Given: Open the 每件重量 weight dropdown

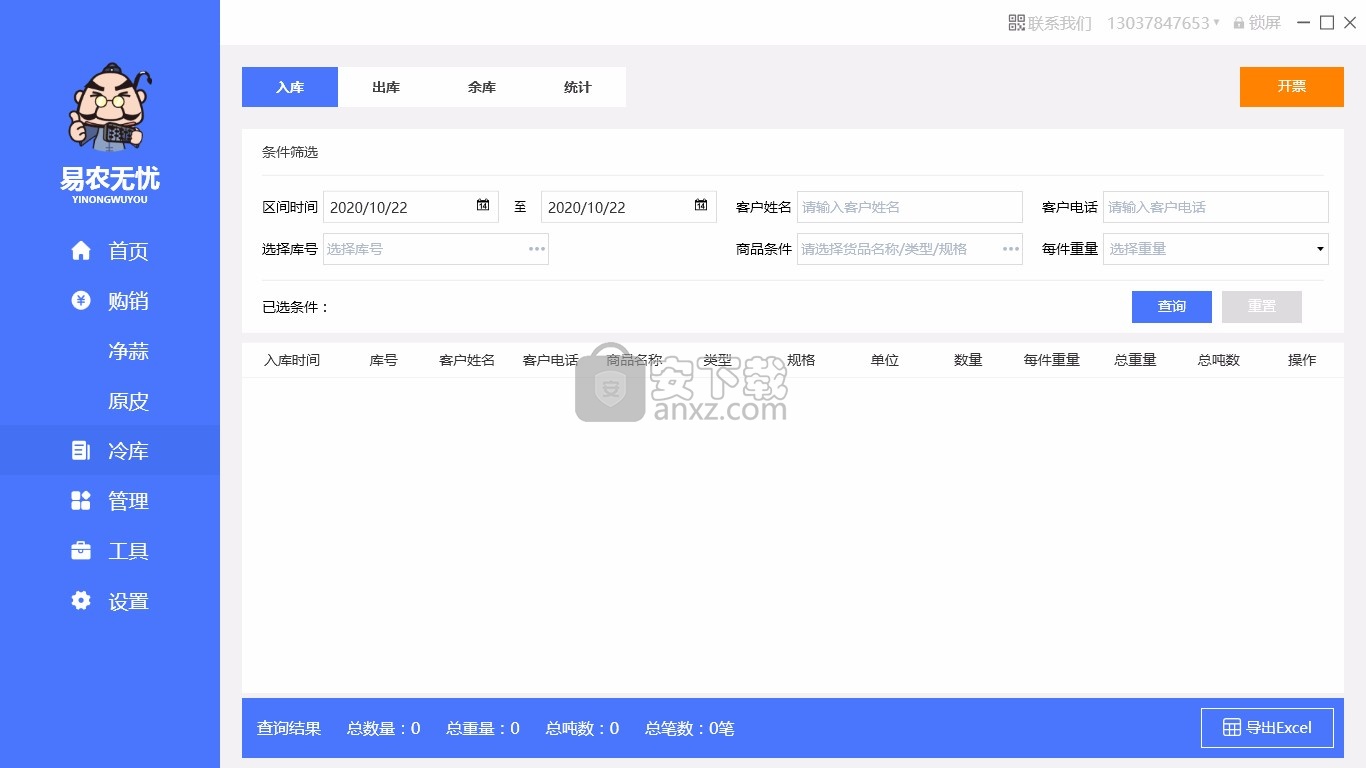Looking at the screenshot, I should click(1216, 249).
